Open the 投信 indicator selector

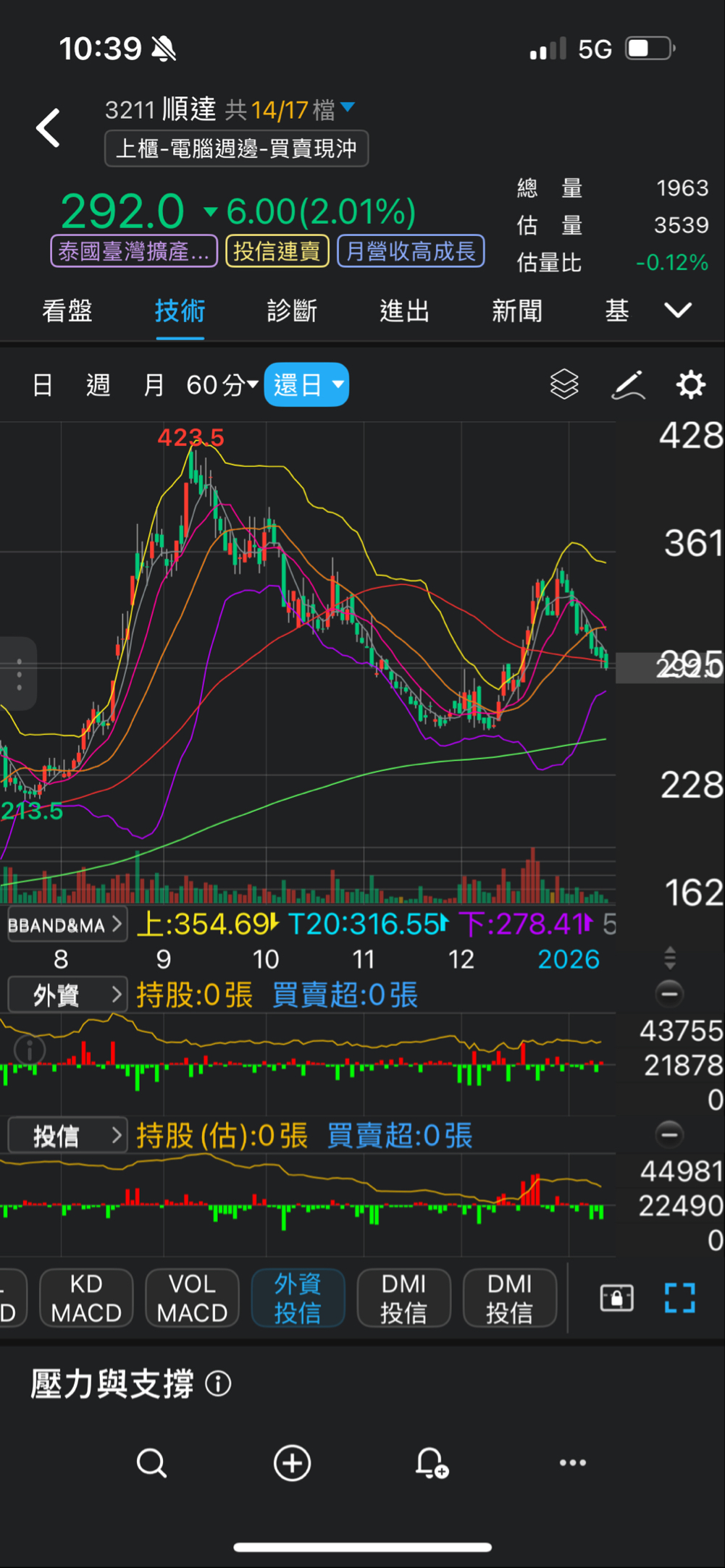[67, 1135]
